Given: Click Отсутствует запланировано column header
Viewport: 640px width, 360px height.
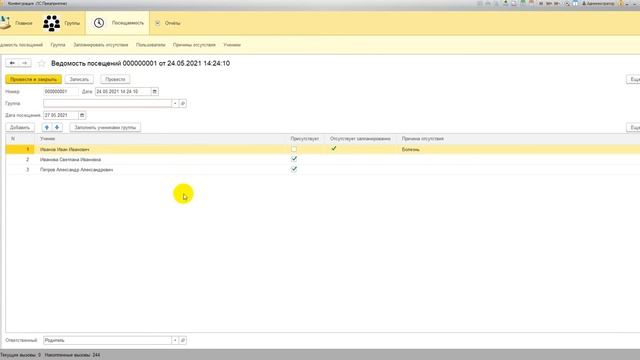Looking at the screenshot, I should click(x=360, y=139).
